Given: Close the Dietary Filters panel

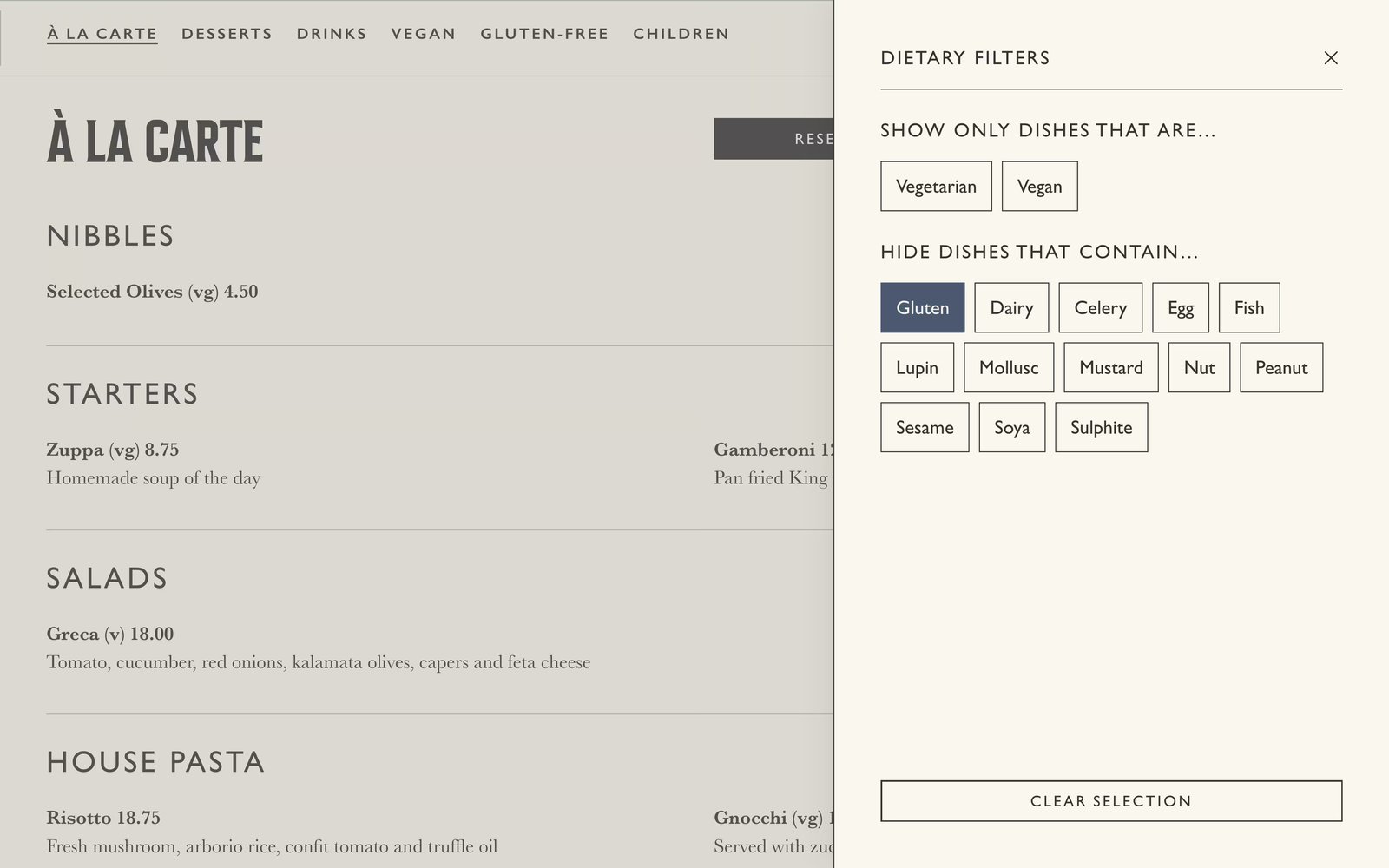Looking at the screenshot, I should (x=1330, y=58).
